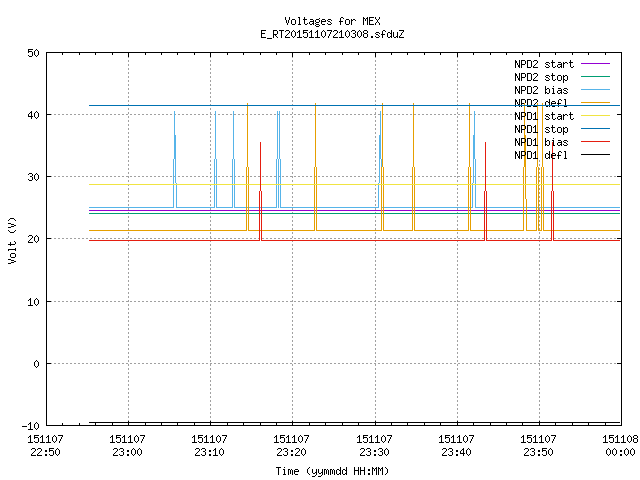Click the 'NPD2 bias' legend label

pos(541,90)
